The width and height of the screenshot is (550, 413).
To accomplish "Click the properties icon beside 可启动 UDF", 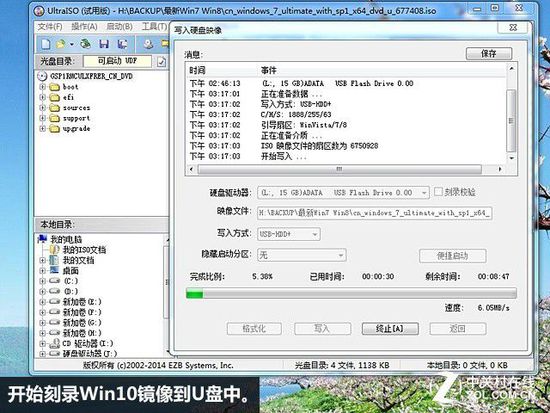I will [161, 62].
